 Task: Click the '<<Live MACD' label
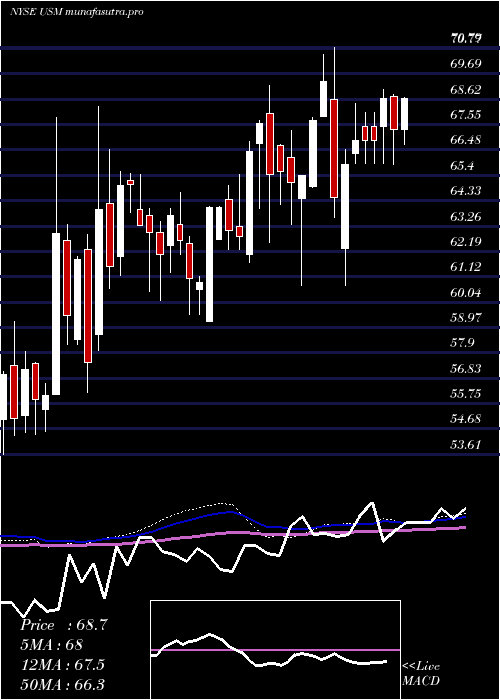pyautogui.click(x=421, y=674)
